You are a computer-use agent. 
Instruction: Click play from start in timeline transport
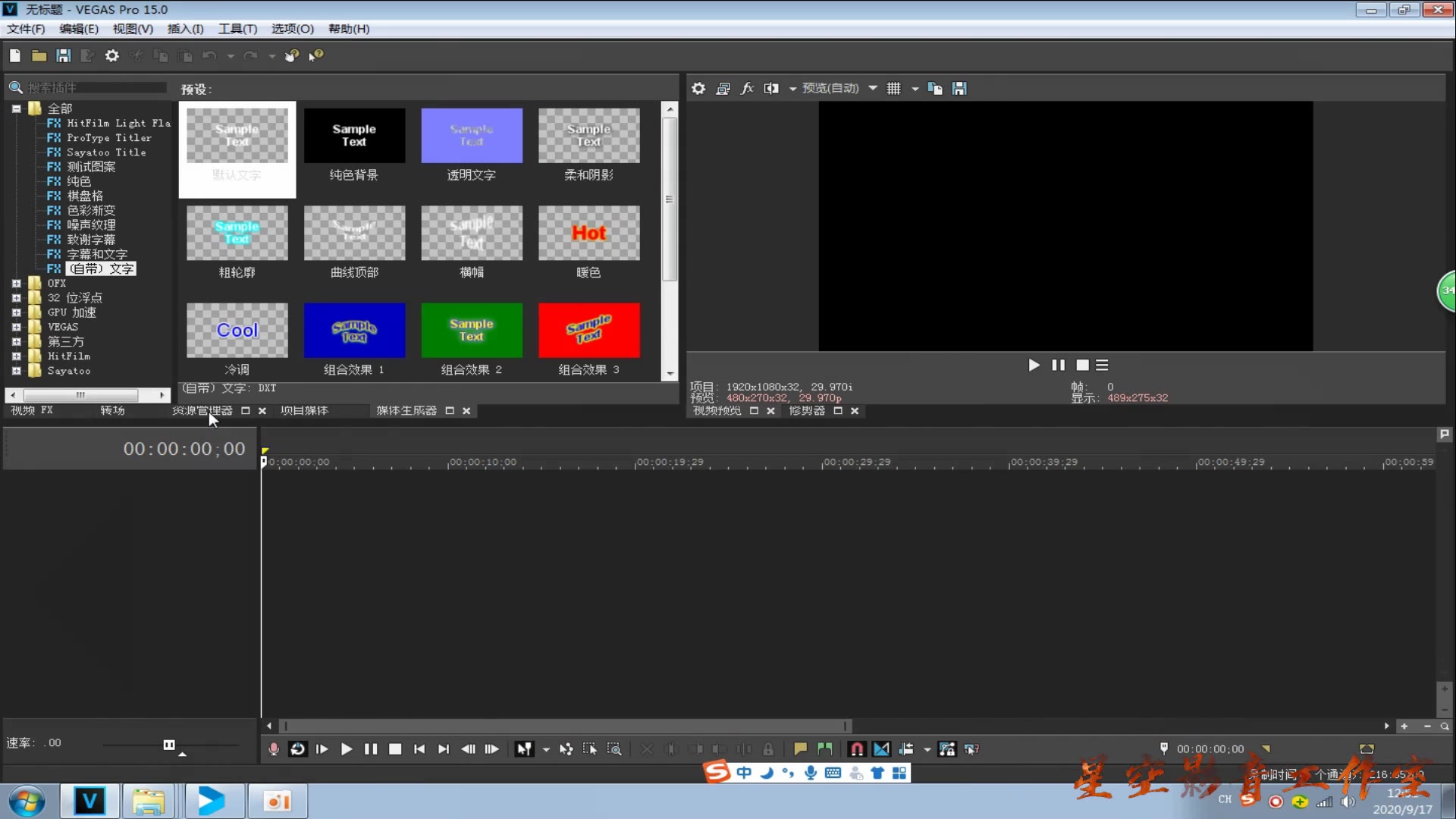pos(322,749)
